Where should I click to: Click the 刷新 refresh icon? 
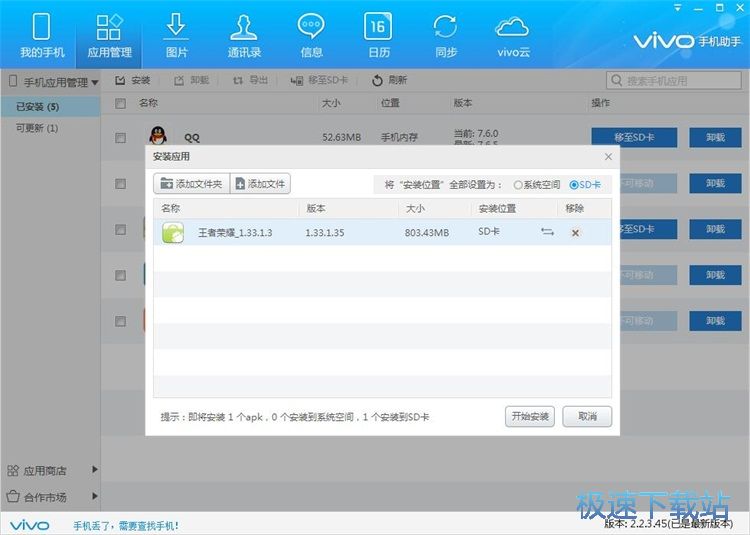377,80
